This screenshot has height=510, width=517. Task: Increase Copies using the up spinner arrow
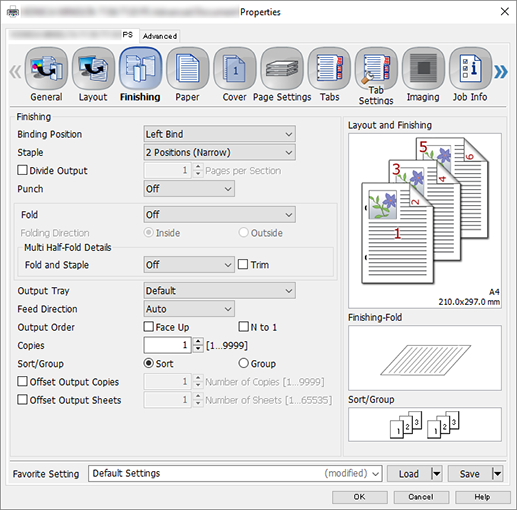(x=198, y=341)
